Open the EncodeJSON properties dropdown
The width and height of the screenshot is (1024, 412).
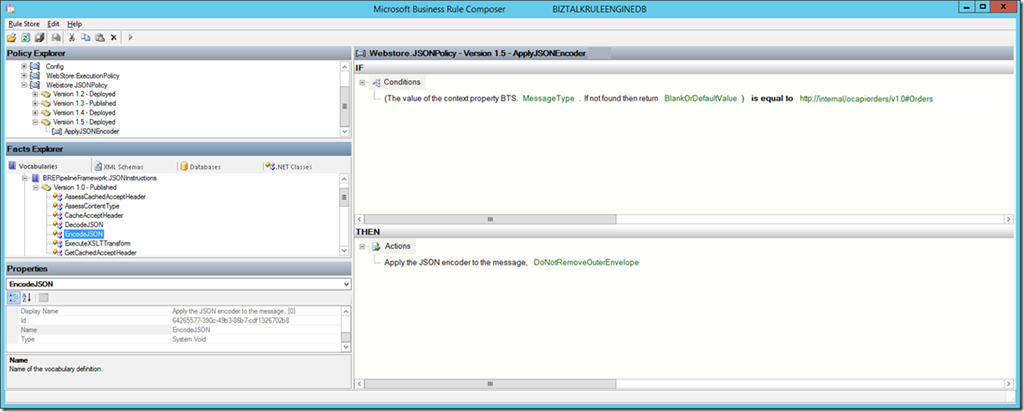(346, 285)
